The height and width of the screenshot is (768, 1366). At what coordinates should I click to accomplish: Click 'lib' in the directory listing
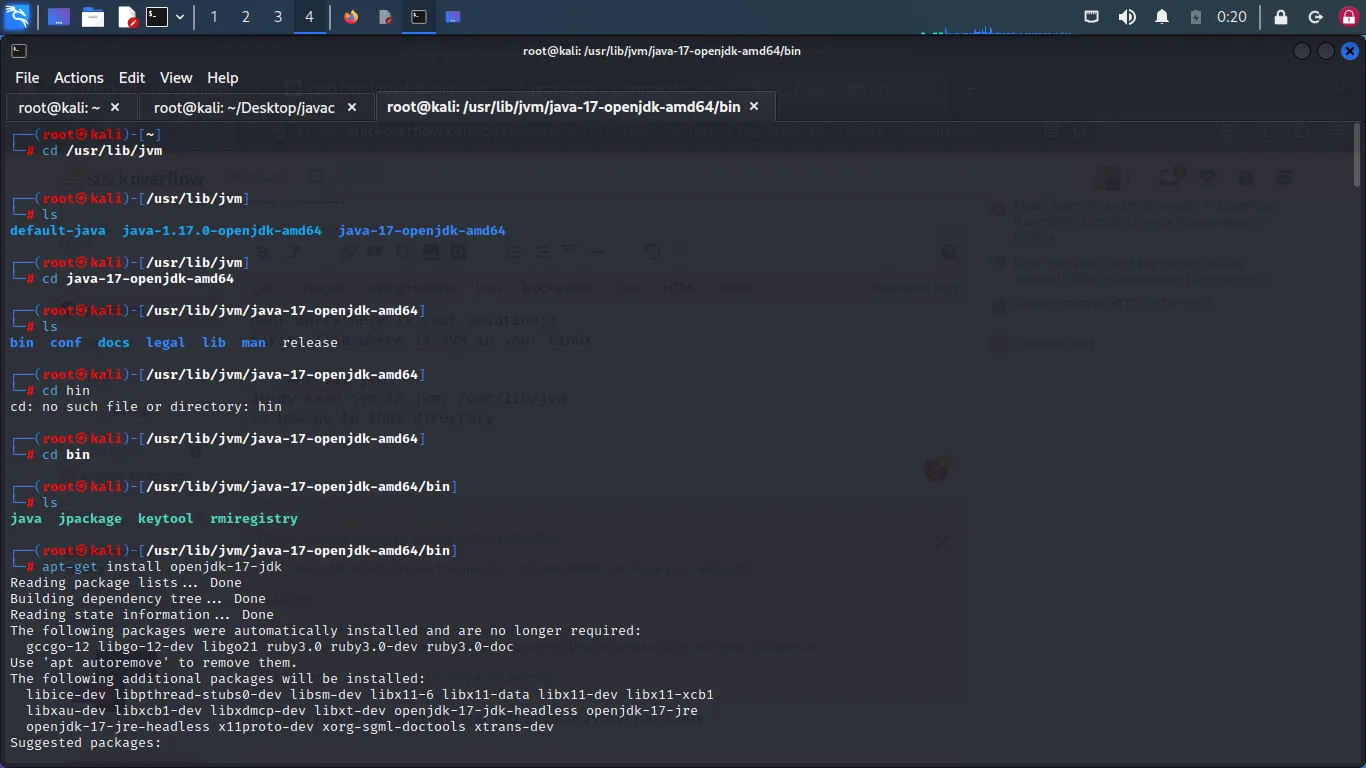(214, 343)
